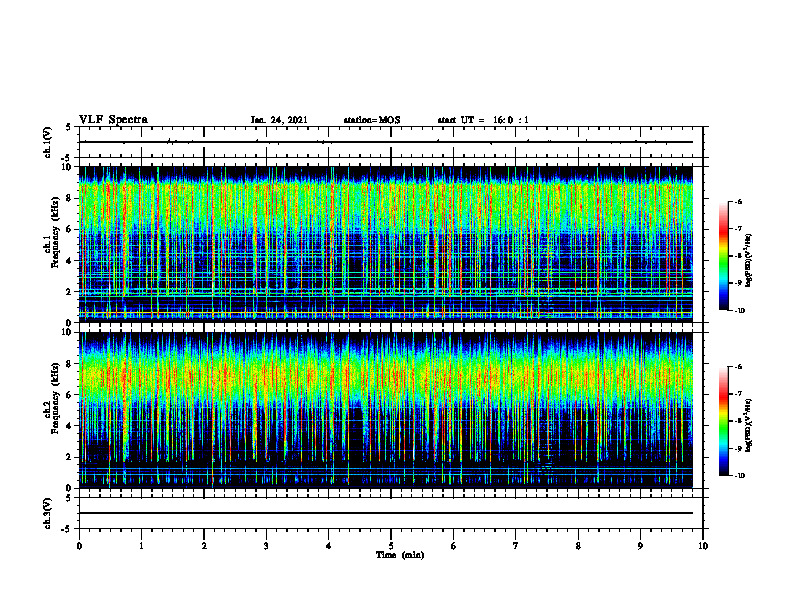Click the "start UT = 16: 0 : 1" label
Viewport: 792px width, 612px height.
(x=483, y=120)
